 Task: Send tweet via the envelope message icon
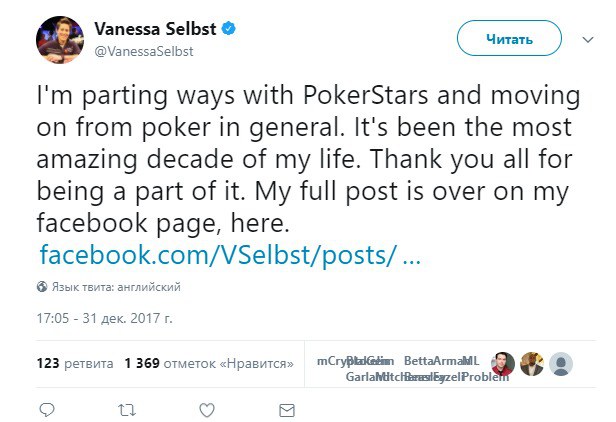tap(287, 410)
